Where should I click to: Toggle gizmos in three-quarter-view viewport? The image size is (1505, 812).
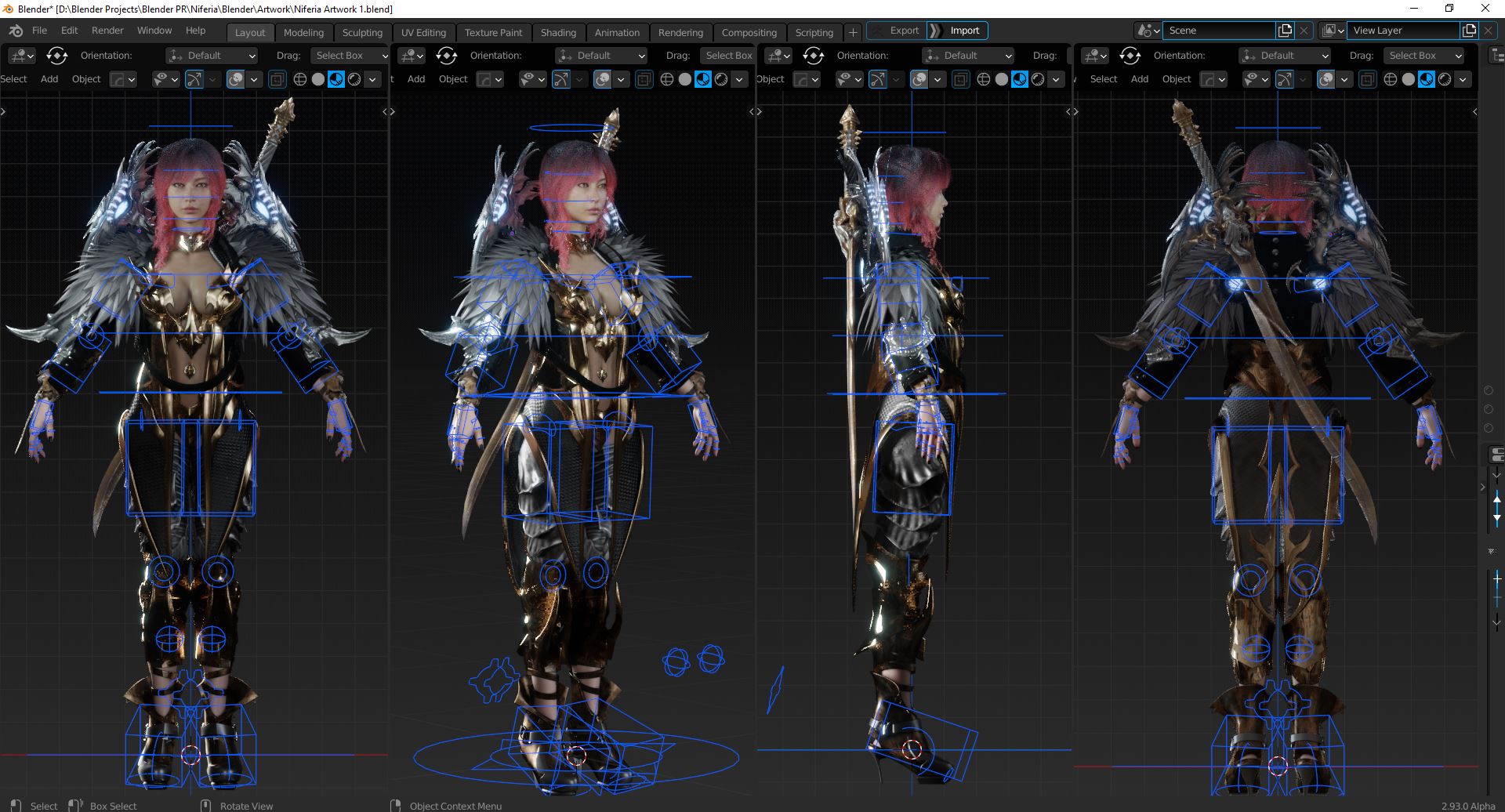pyautogui.click(x=561, y=79)
